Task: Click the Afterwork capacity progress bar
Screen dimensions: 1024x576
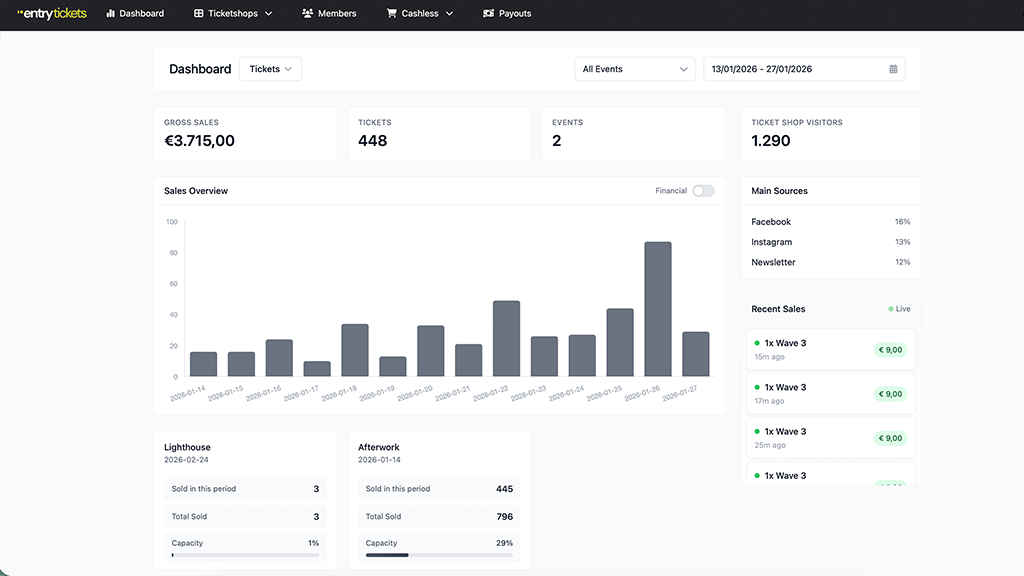Action: pos(439,554)
